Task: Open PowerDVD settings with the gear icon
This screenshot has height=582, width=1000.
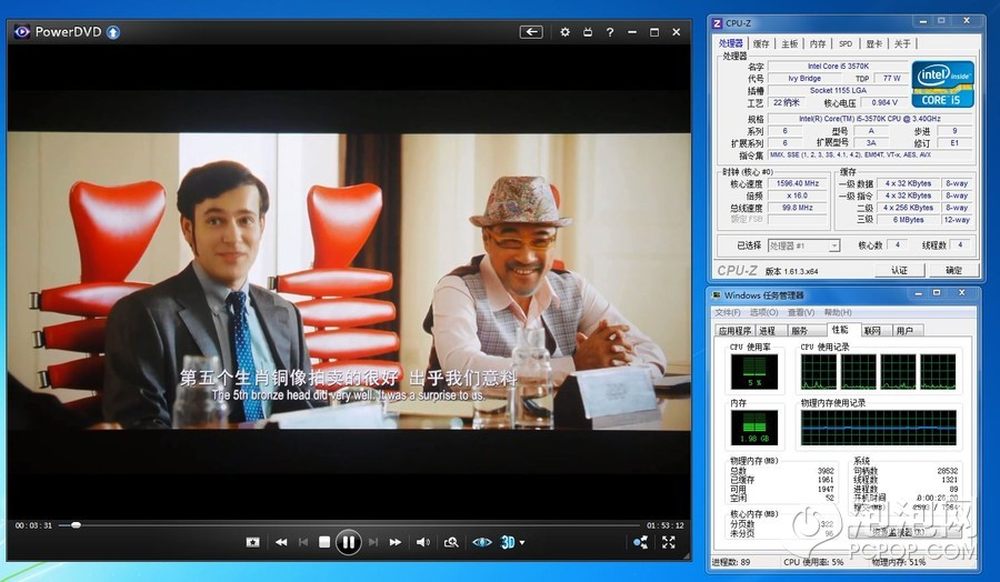Action: [564, 32]
